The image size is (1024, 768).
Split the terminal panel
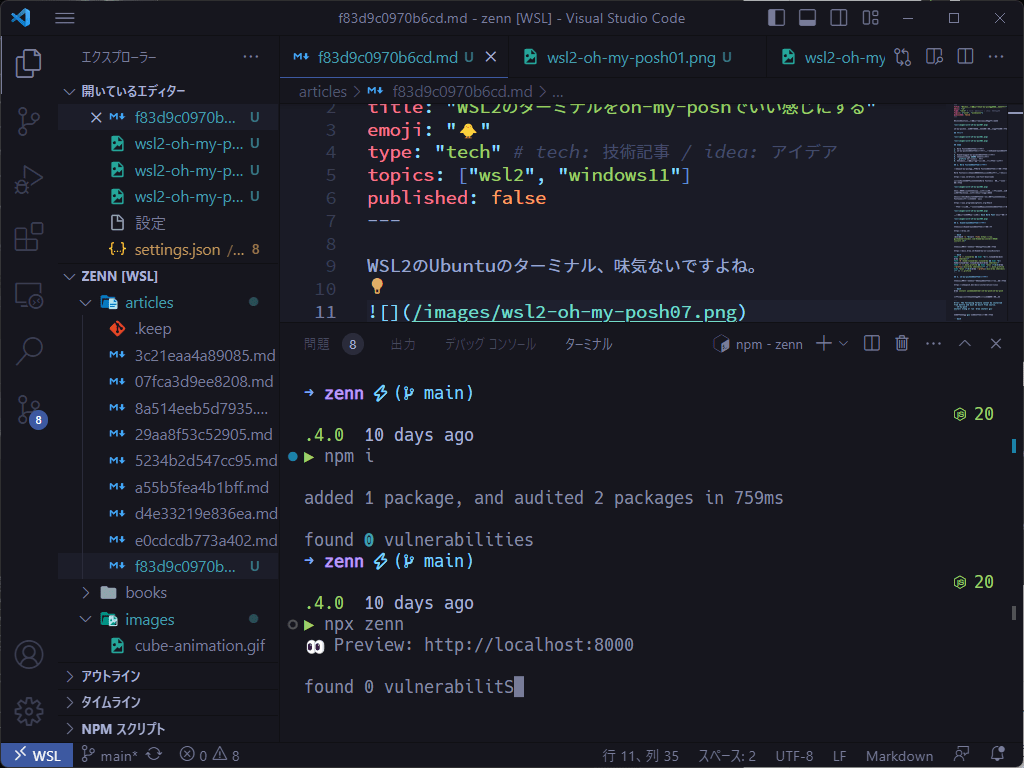click(x=871, y=344)
